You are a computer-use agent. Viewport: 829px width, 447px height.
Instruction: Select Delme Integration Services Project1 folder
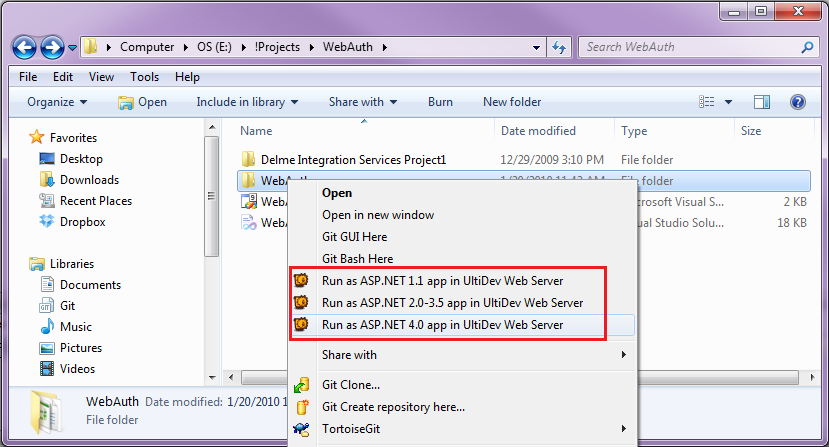353,160
